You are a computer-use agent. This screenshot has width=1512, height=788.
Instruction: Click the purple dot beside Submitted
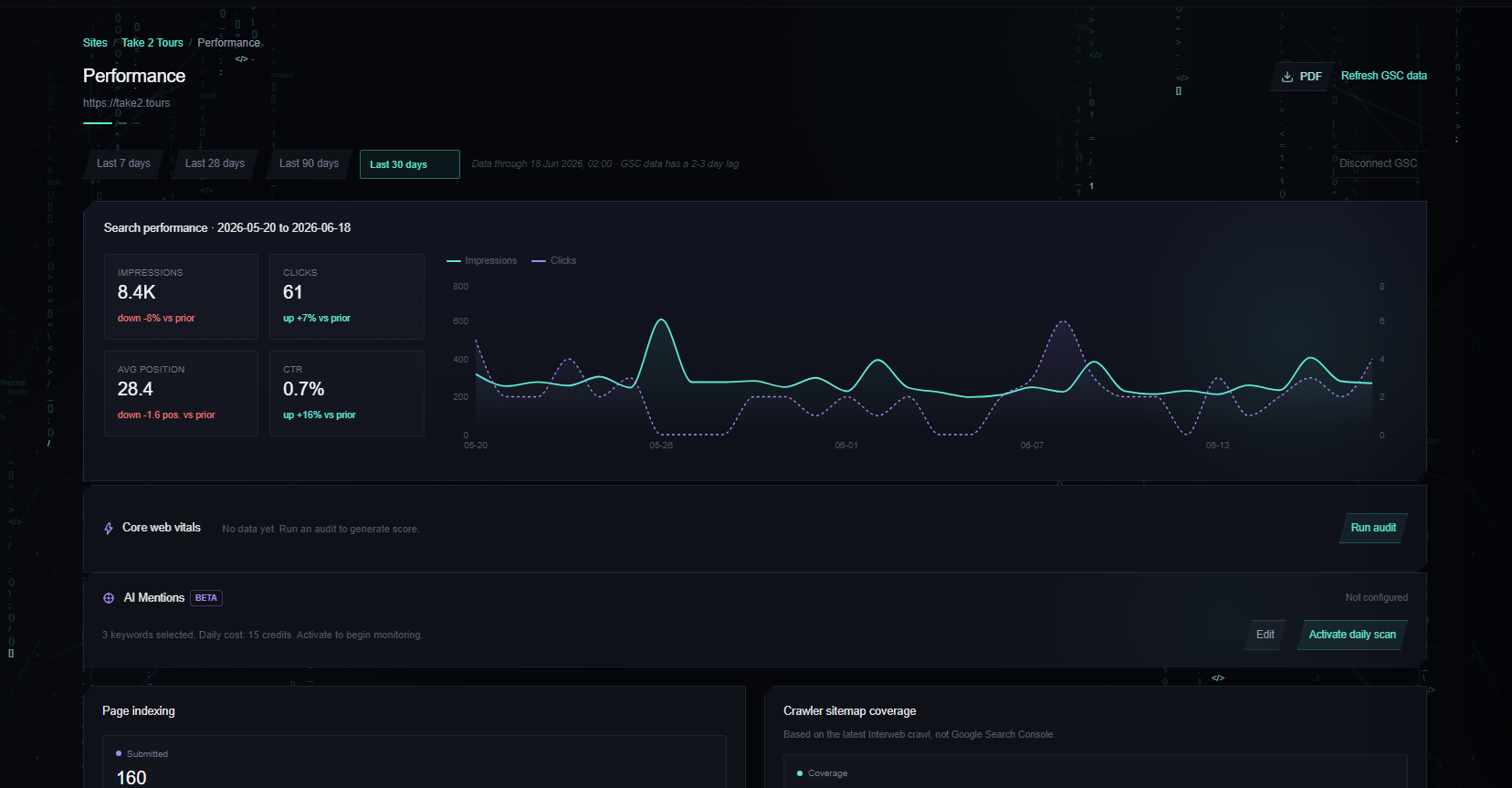119,753
